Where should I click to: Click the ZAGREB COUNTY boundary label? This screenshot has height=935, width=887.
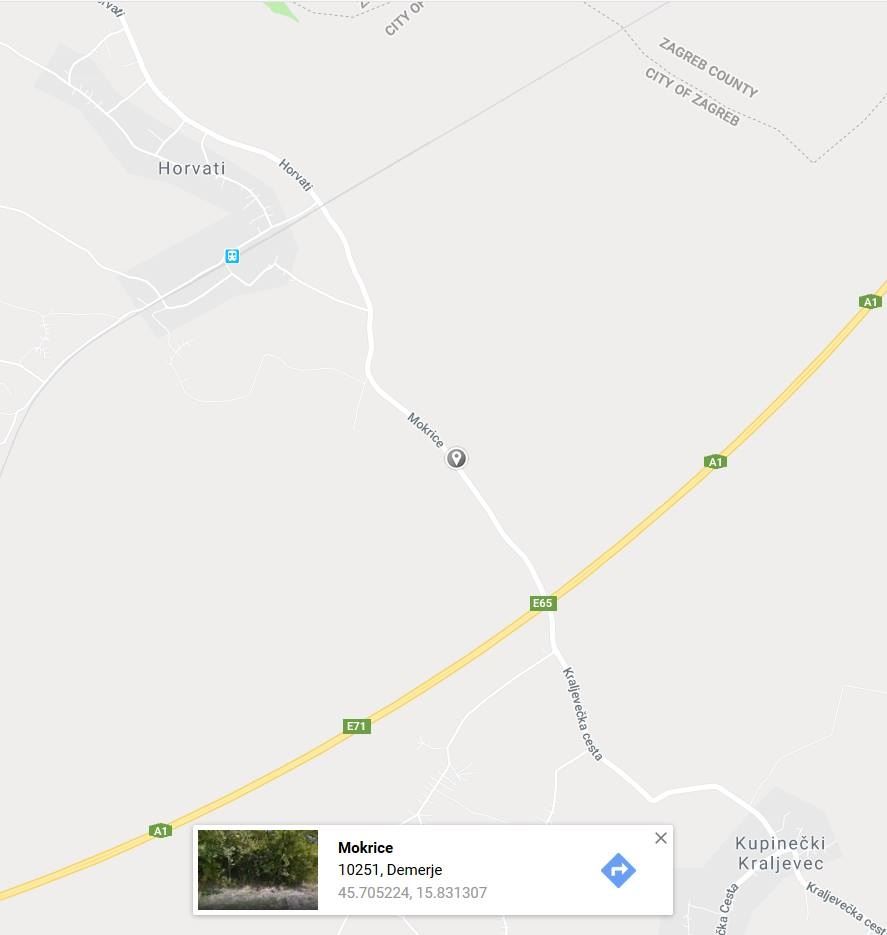coord(709,67)
